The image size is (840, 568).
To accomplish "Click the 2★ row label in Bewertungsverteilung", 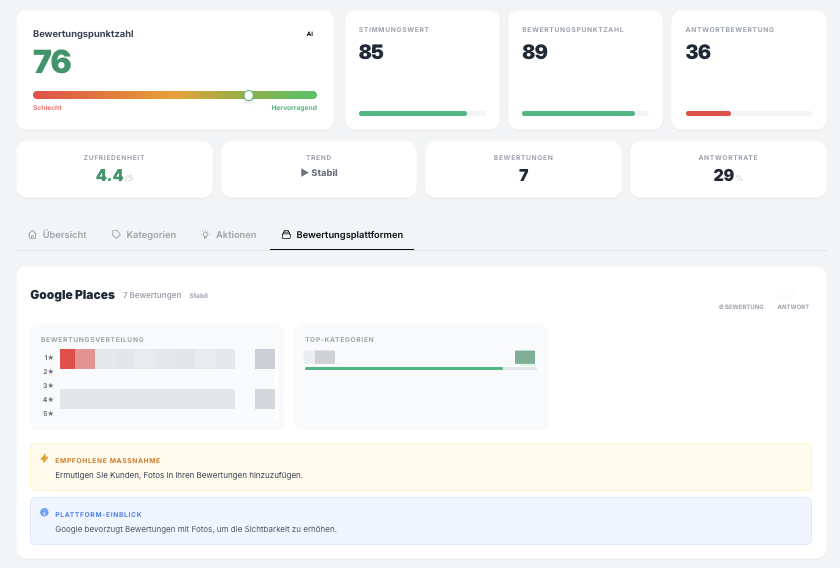I will [48, 372].
